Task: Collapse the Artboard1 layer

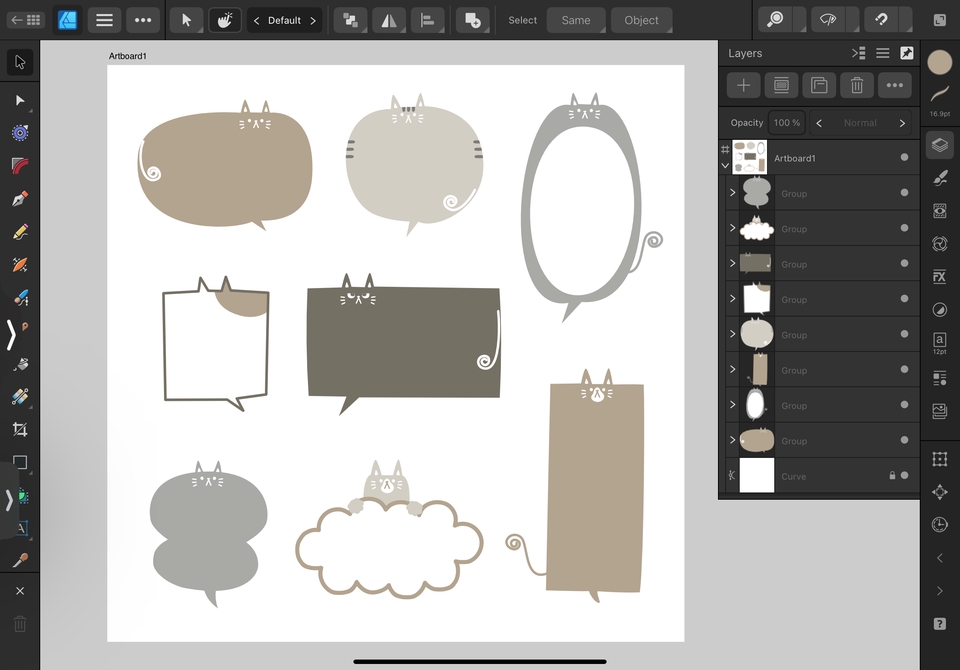Action: pyautogui.click(x=726, y=165)
